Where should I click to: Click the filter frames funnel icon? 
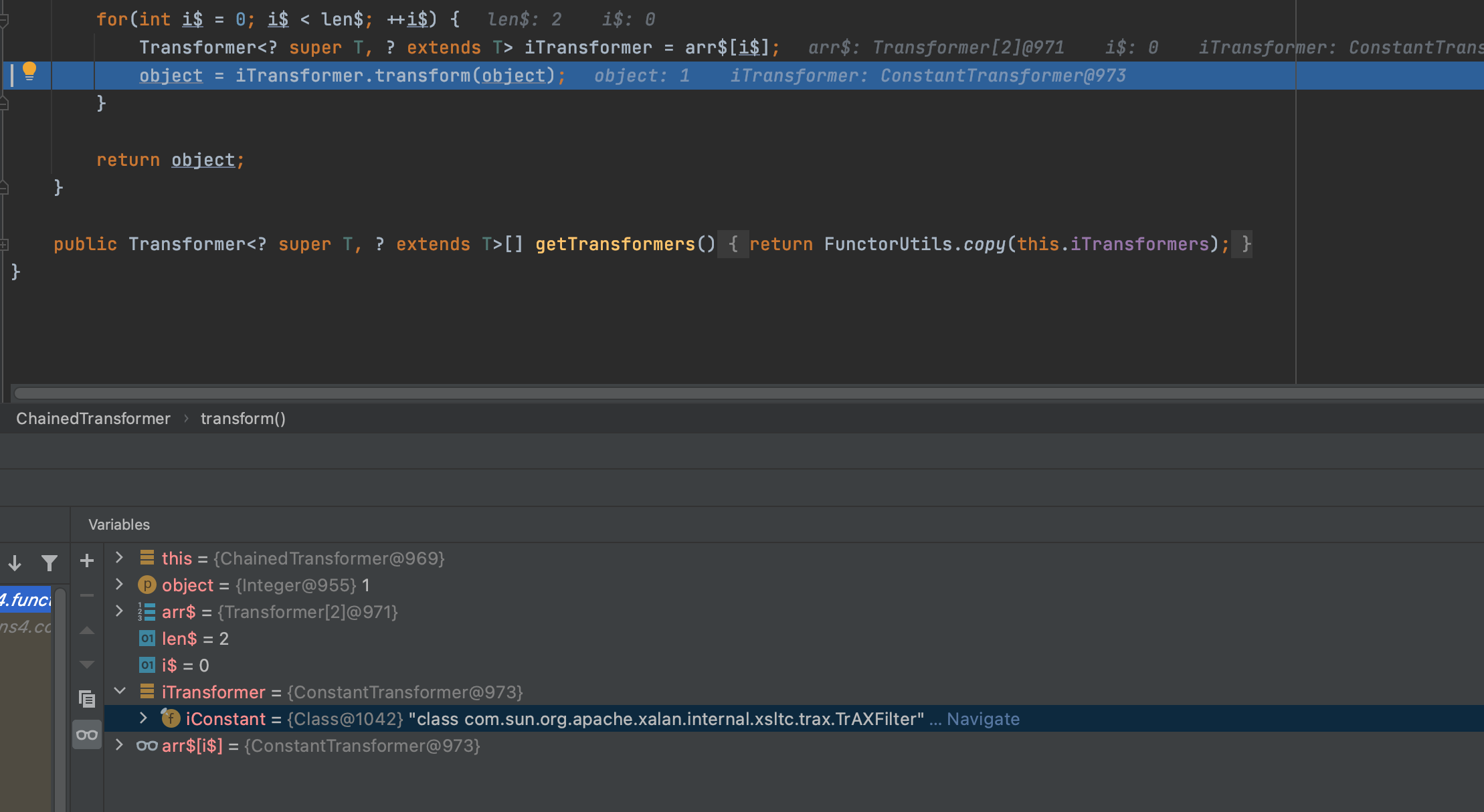coord(49,563)
